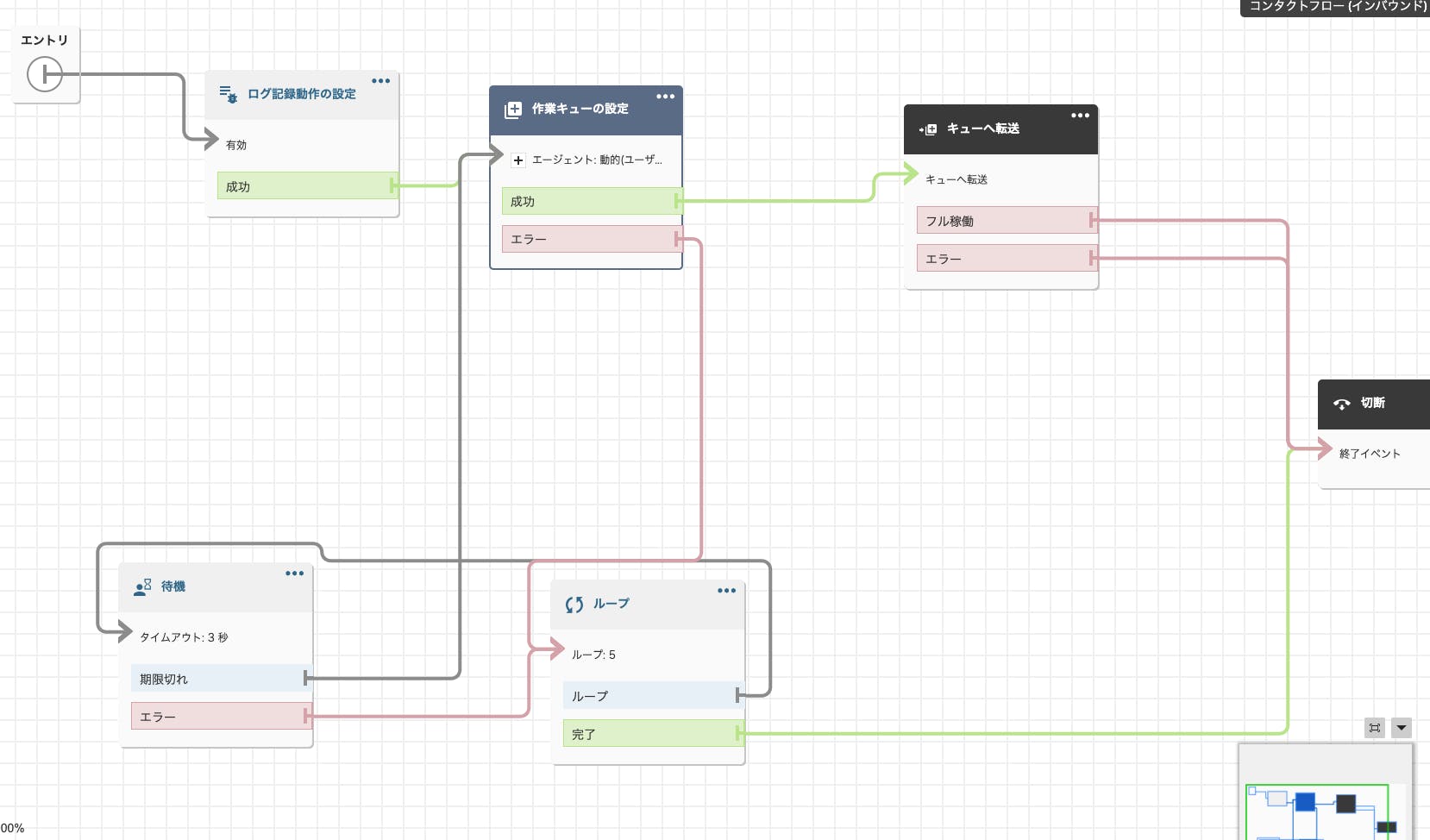Click the 待機 block title
The width and height of the screenshot is (1430, 840).
[173, 586]
